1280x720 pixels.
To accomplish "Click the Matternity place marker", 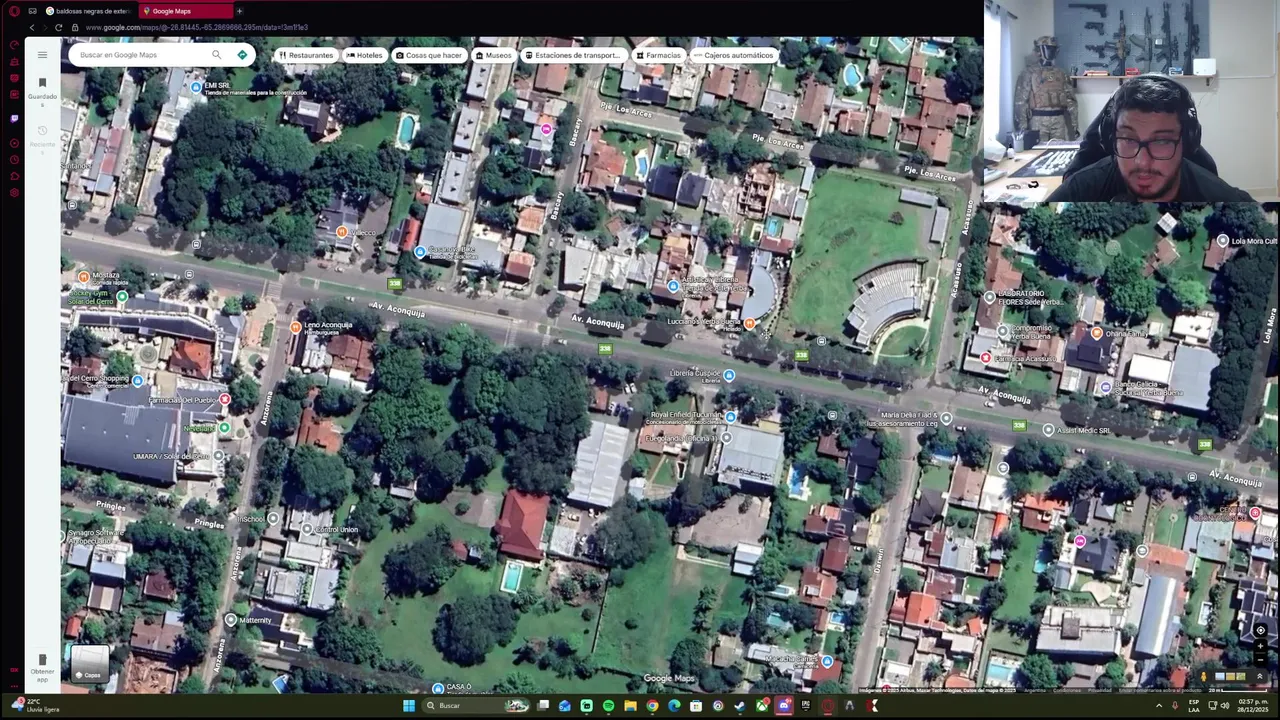I will [x=231, y=620].
